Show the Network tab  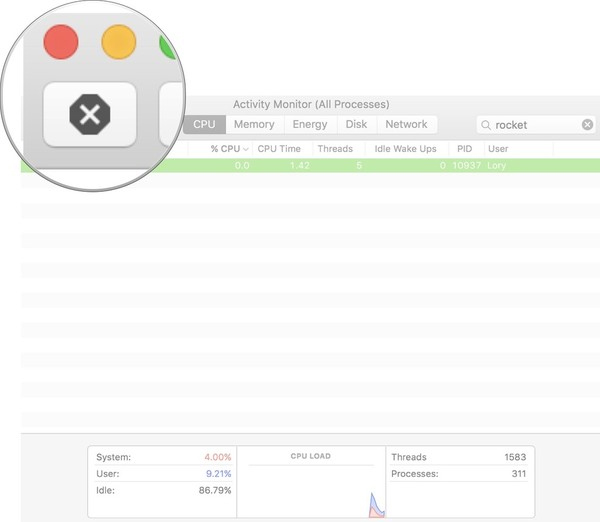tap(406, 125)
